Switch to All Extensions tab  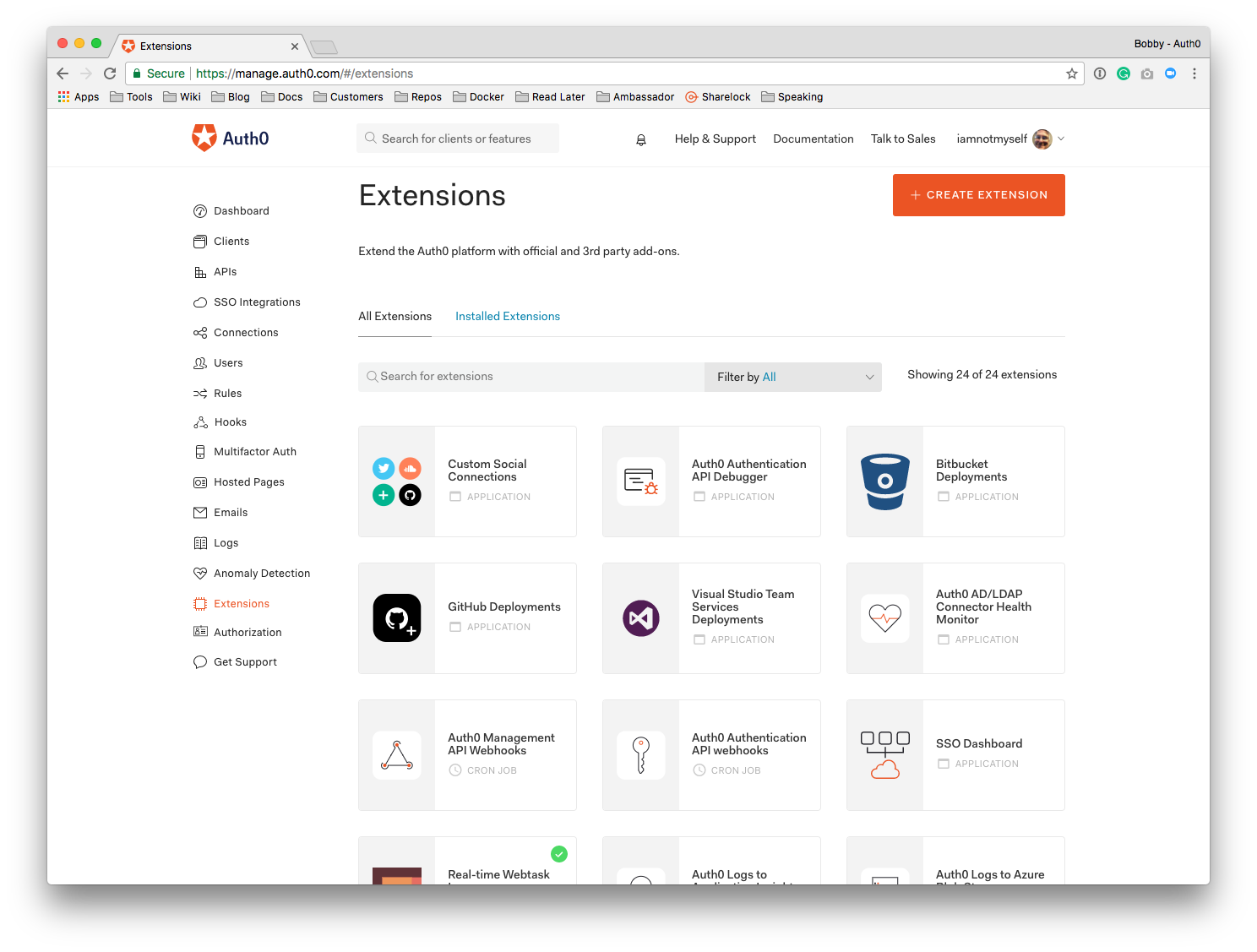pyautogui.click(x=395, y=317)
